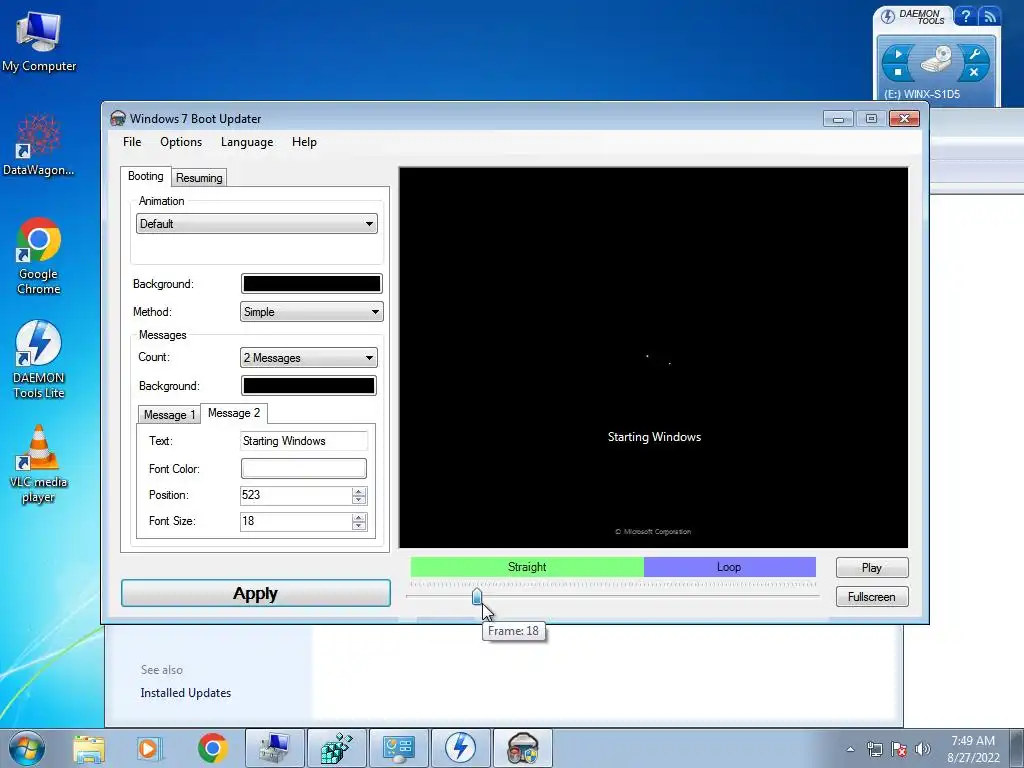
Task: Launch the VLC media player desktop shortcut
Action: [x=39, y=464]
